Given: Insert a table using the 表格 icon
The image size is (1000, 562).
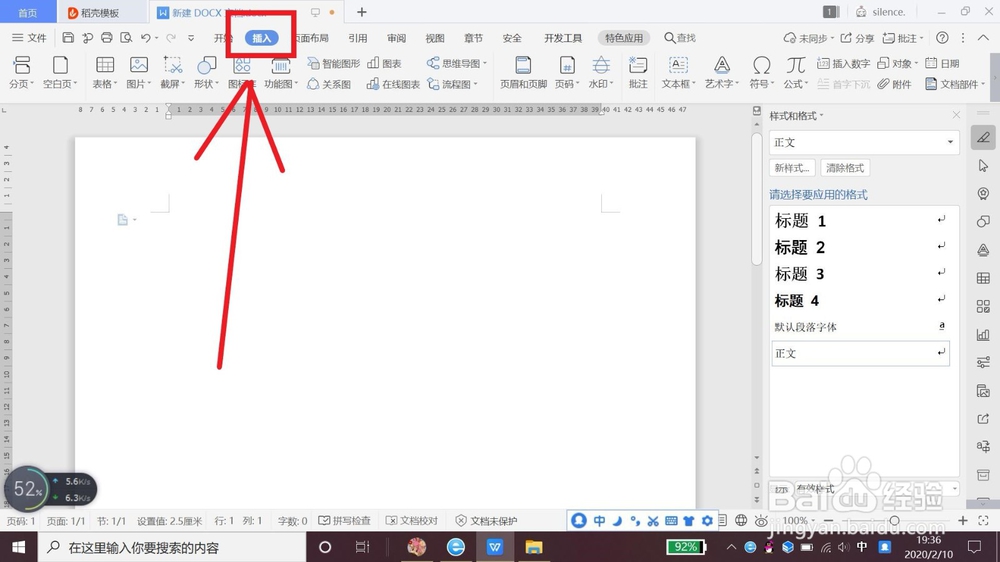Looking at the screenshot, I should pos(105,71).
